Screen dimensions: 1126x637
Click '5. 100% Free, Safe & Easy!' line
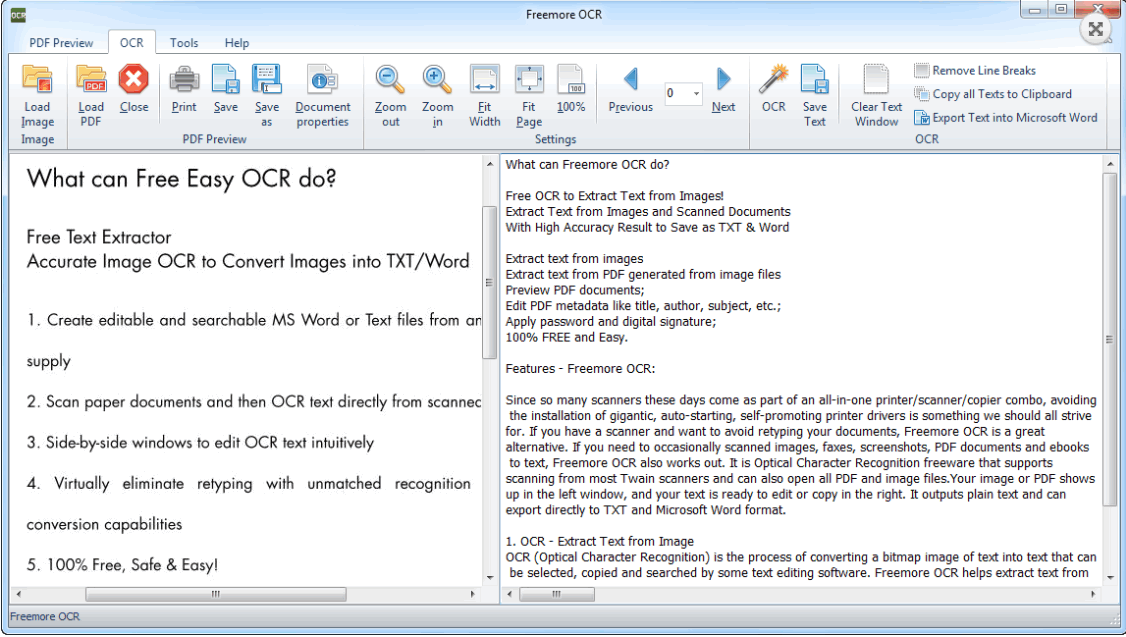pos(122,565)
